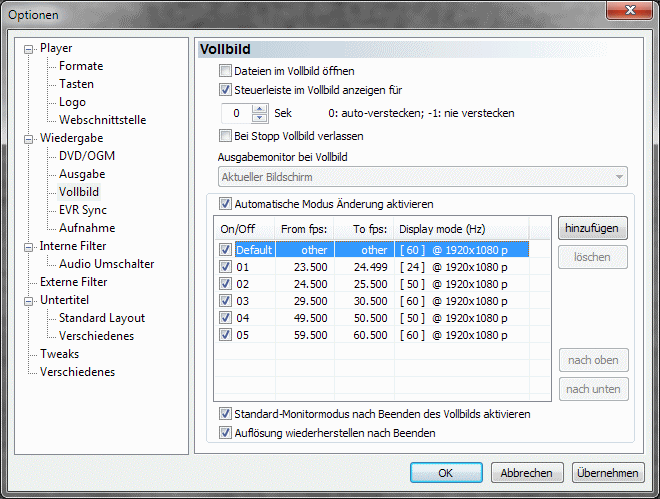Collapse the Interne Filter tree node
This screenshot has width=660, height=499.
coord(28,247)
